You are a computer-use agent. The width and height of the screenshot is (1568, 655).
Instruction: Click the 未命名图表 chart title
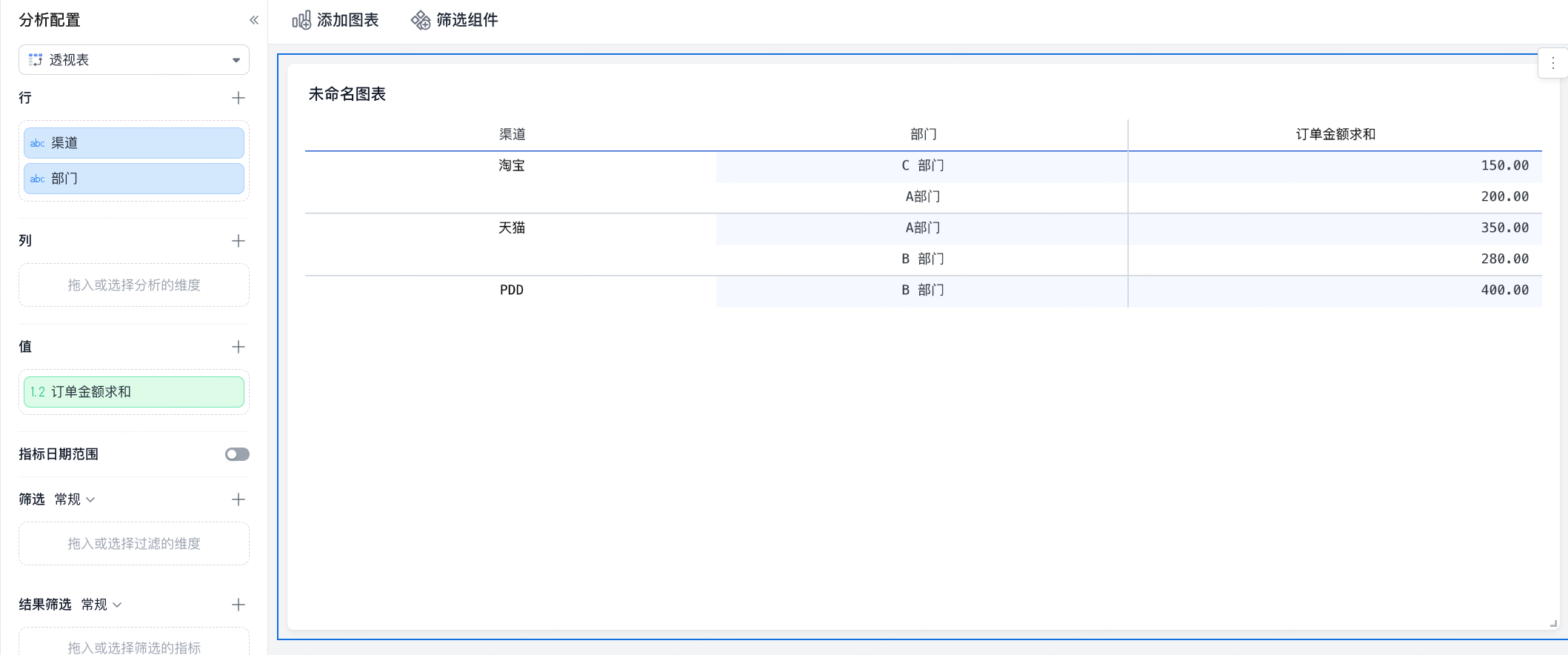347,94
